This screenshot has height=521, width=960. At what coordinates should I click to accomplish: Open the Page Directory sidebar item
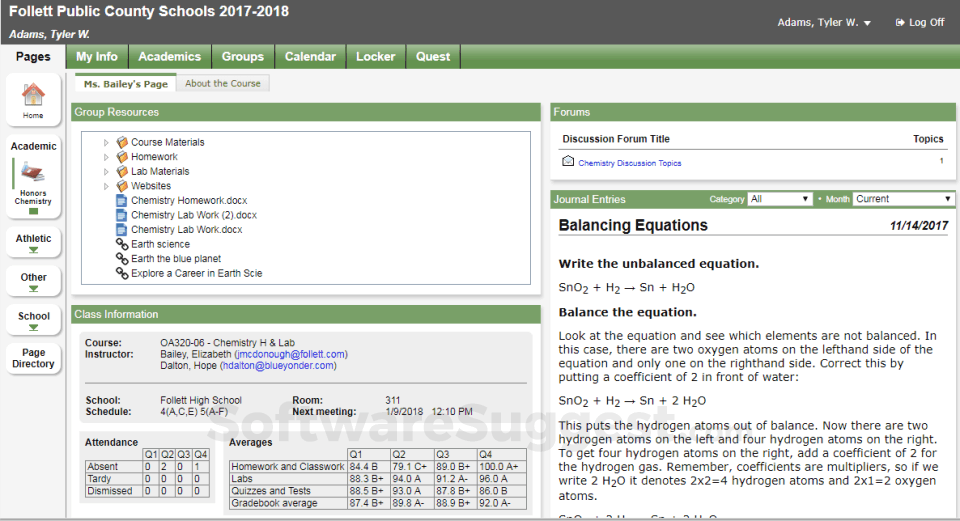[33, 358]
